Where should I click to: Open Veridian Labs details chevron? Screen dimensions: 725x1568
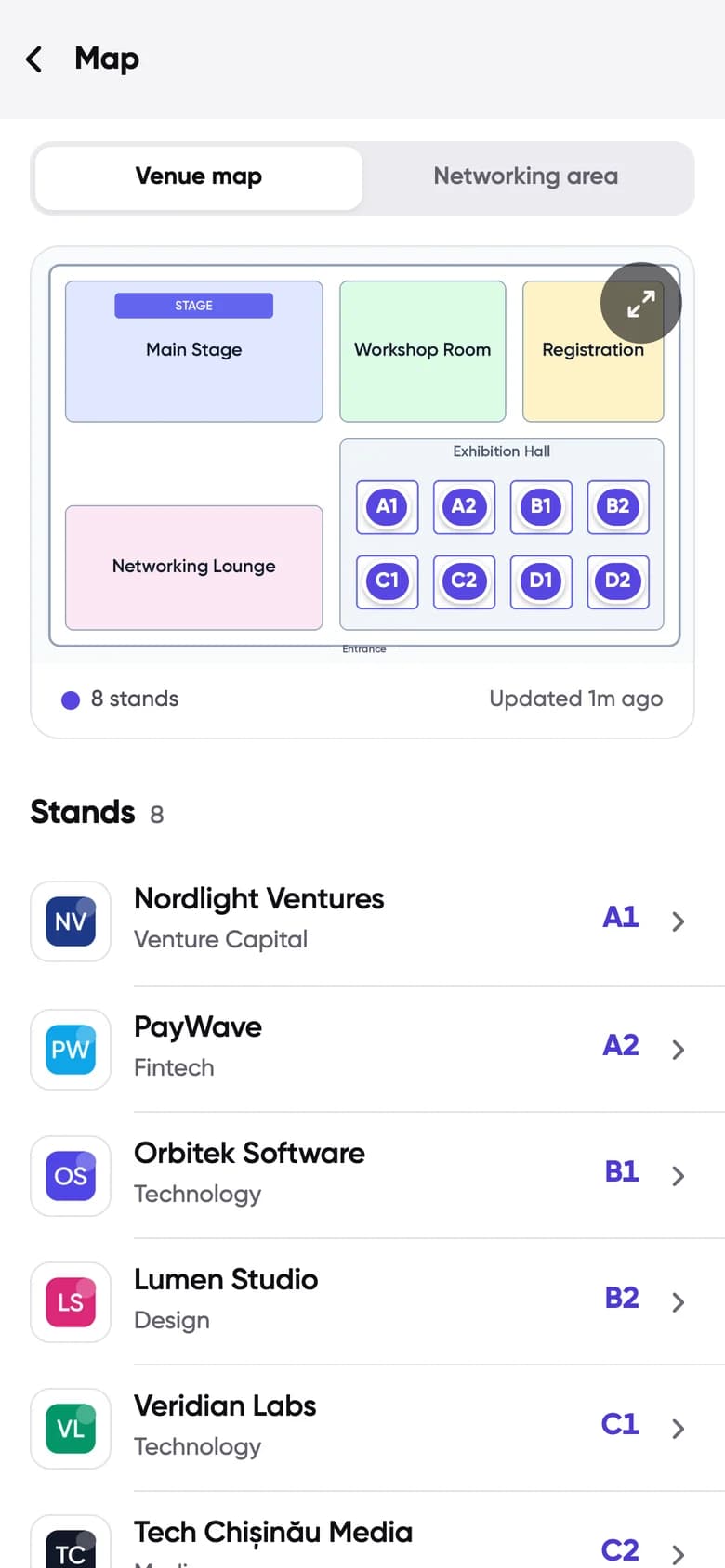click(679, 1429)
